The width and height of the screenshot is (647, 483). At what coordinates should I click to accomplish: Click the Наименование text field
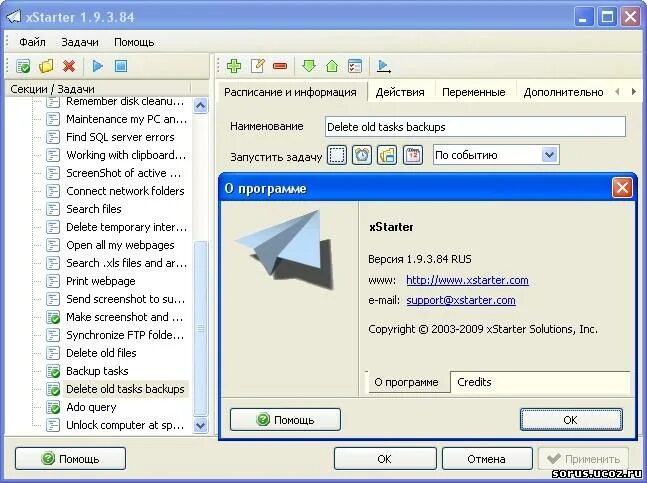[x=475, y=127]
